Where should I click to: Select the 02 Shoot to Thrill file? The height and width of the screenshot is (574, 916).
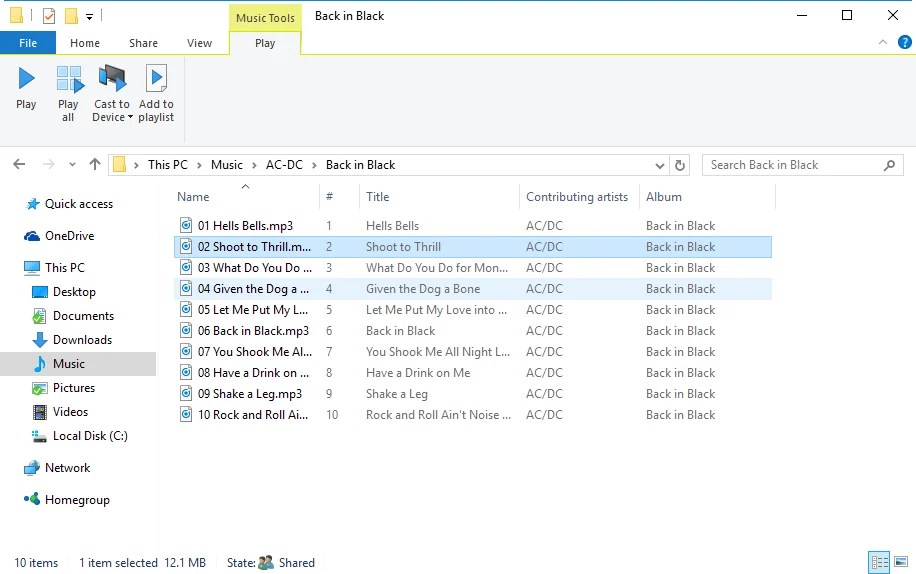254,246
